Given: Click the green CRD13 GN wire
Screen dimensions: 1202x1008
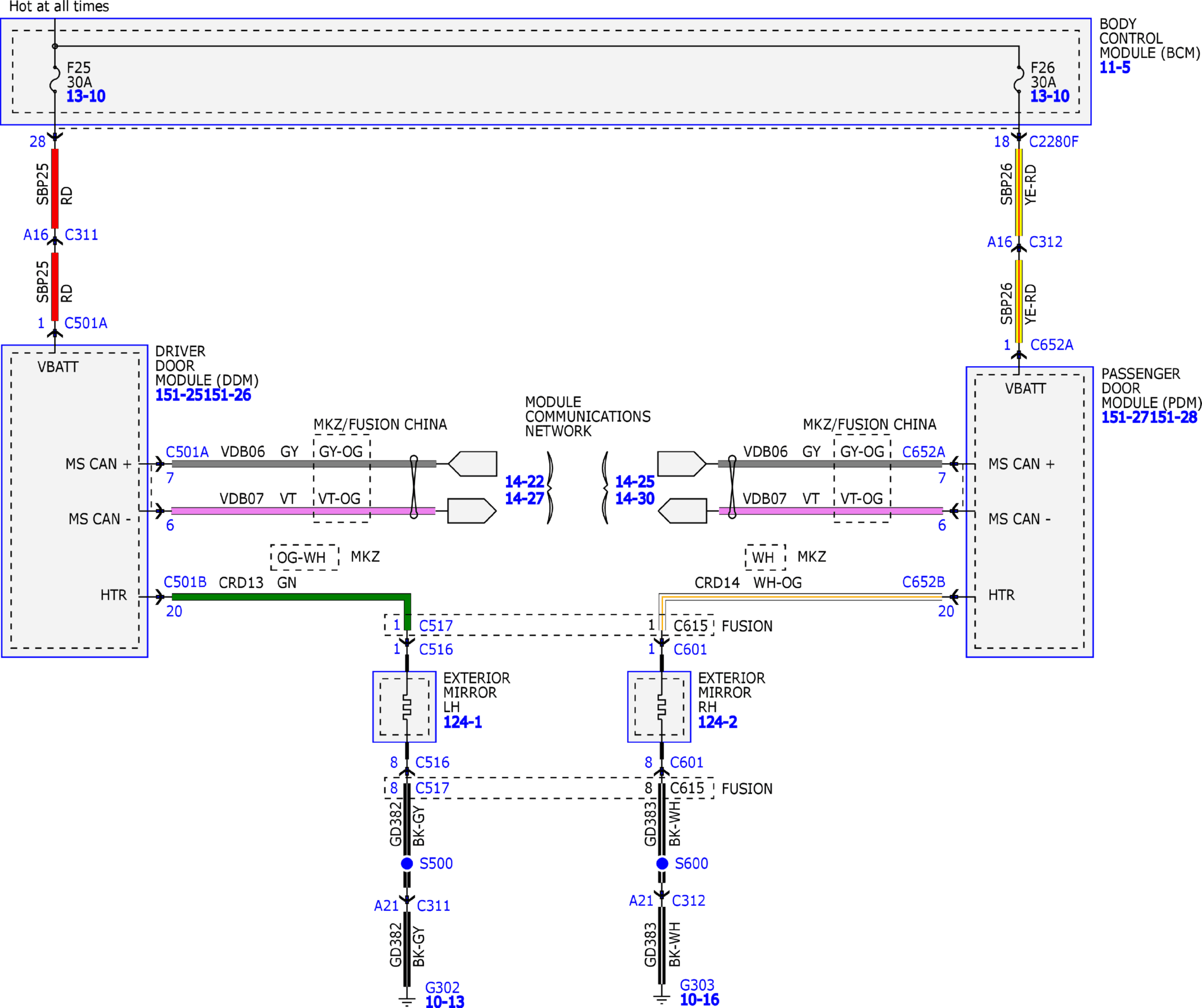Looking at the screenshot, I should click(291, 597).
